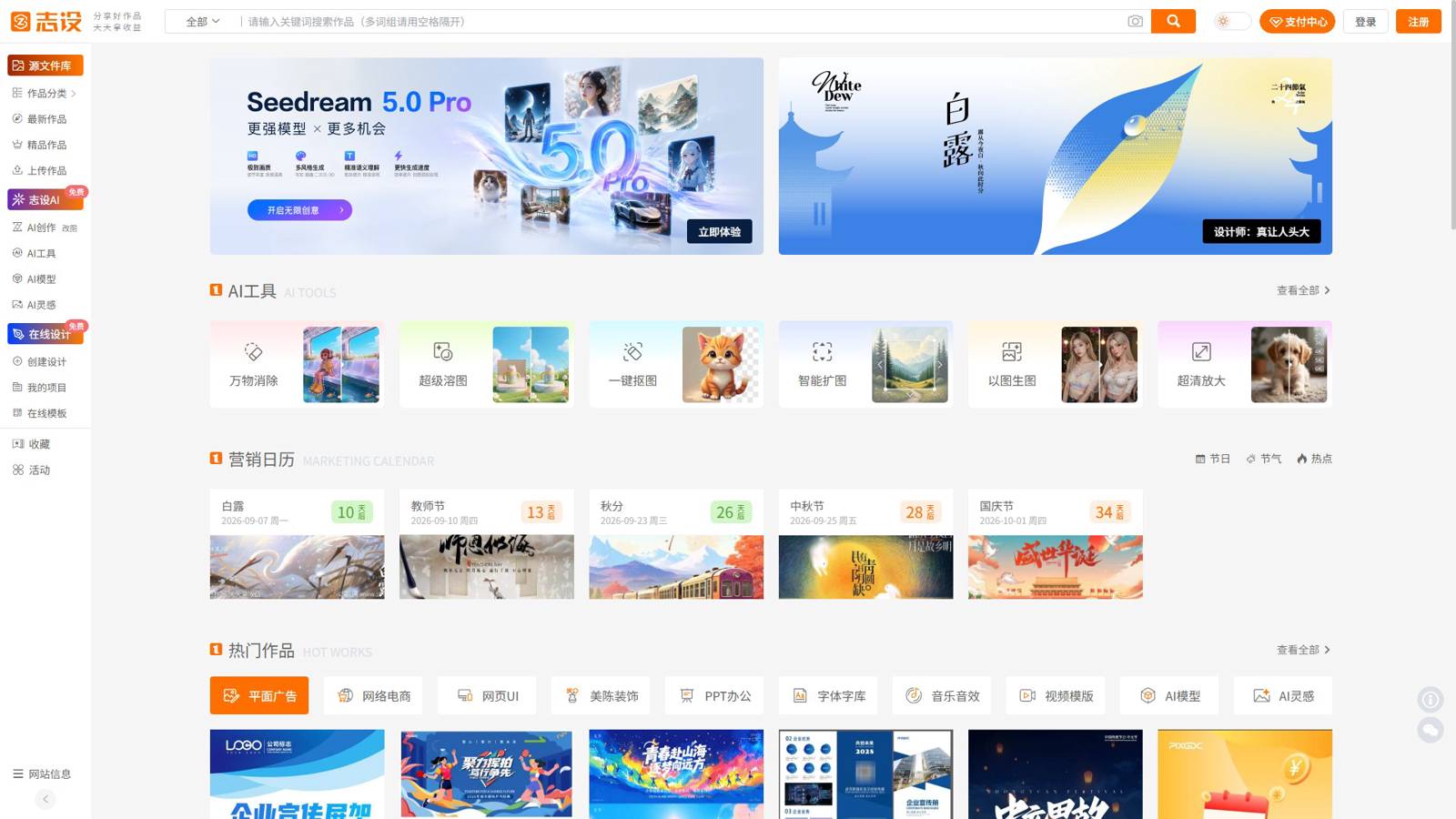Collapse the sidebar with the chevron button
The height and width of the screenshot is (819, 1456).
45,799
